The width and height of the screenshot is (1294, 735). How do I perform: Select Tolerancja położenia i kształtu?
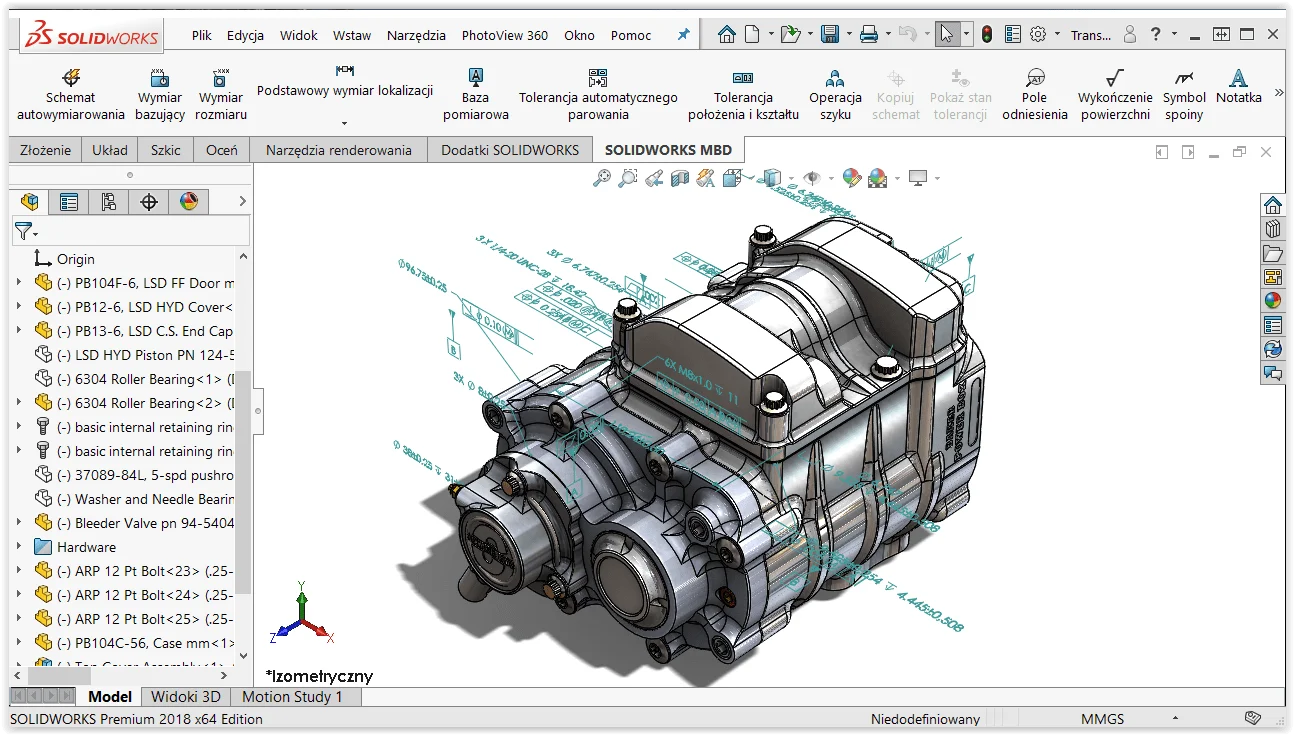pyautogui.click(x=743, y=94)
